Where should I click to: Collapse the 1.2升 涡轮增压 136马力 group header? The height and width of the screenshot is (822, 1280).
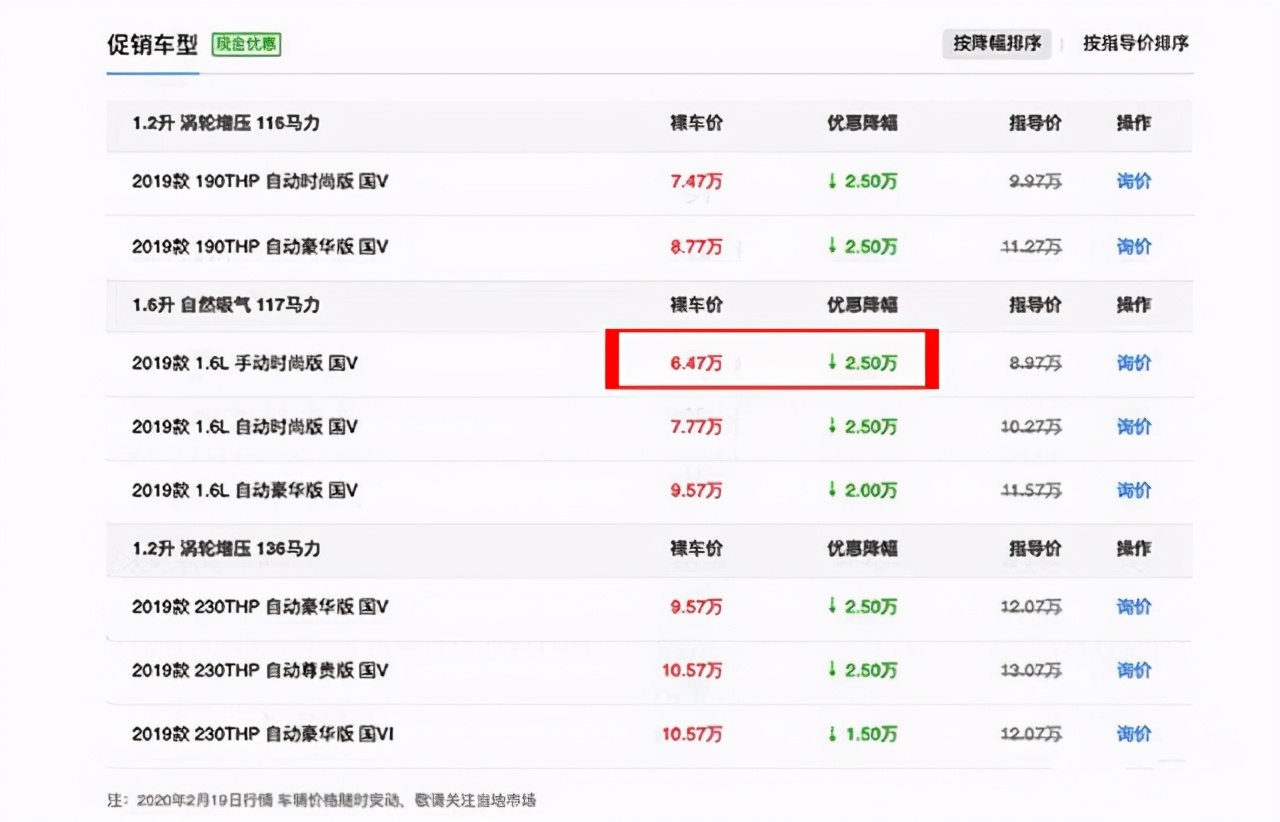(225, 548)
